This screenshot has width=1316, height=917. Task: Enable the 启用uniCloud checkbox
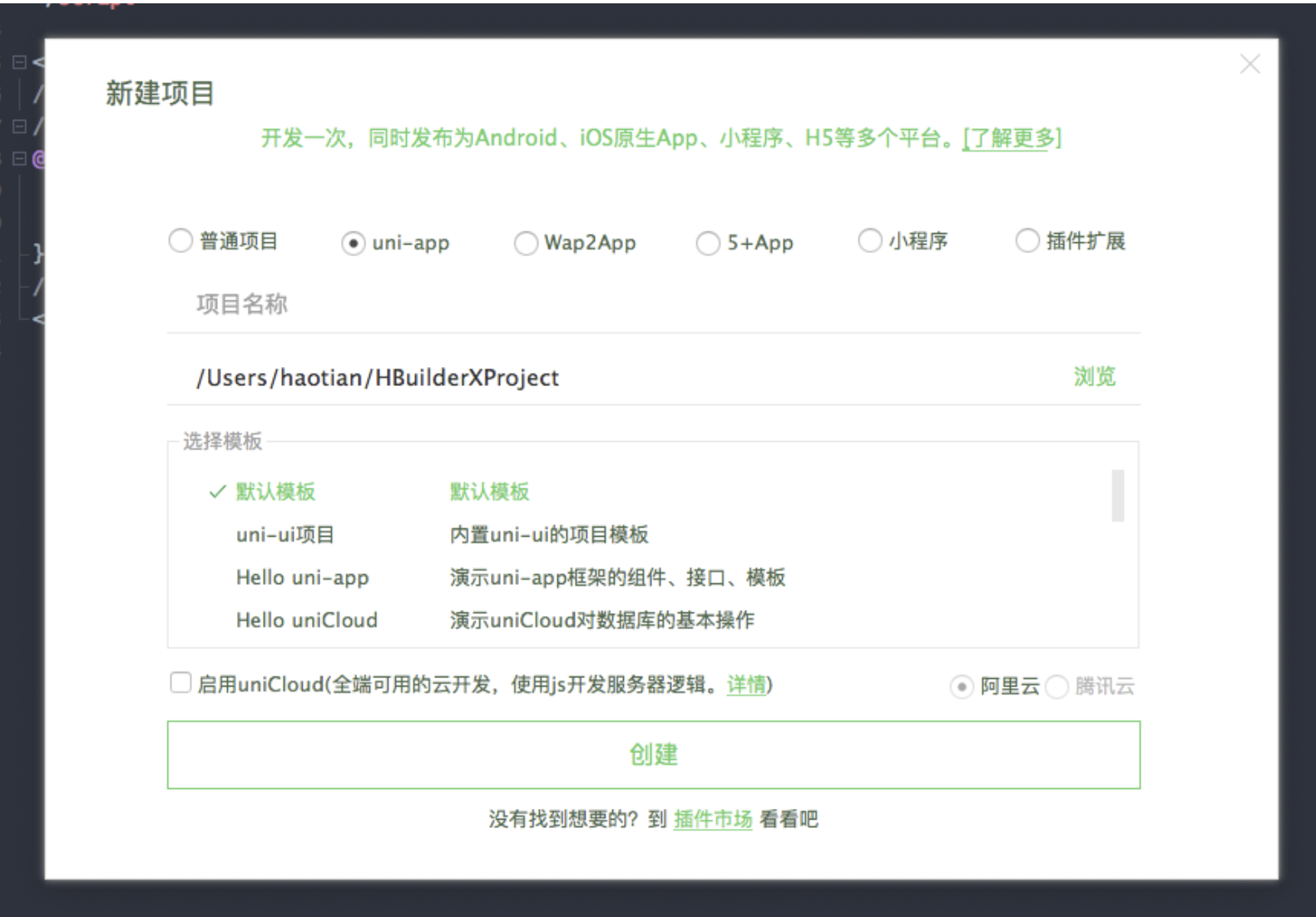pyautogui.click(x=181, y=683)
